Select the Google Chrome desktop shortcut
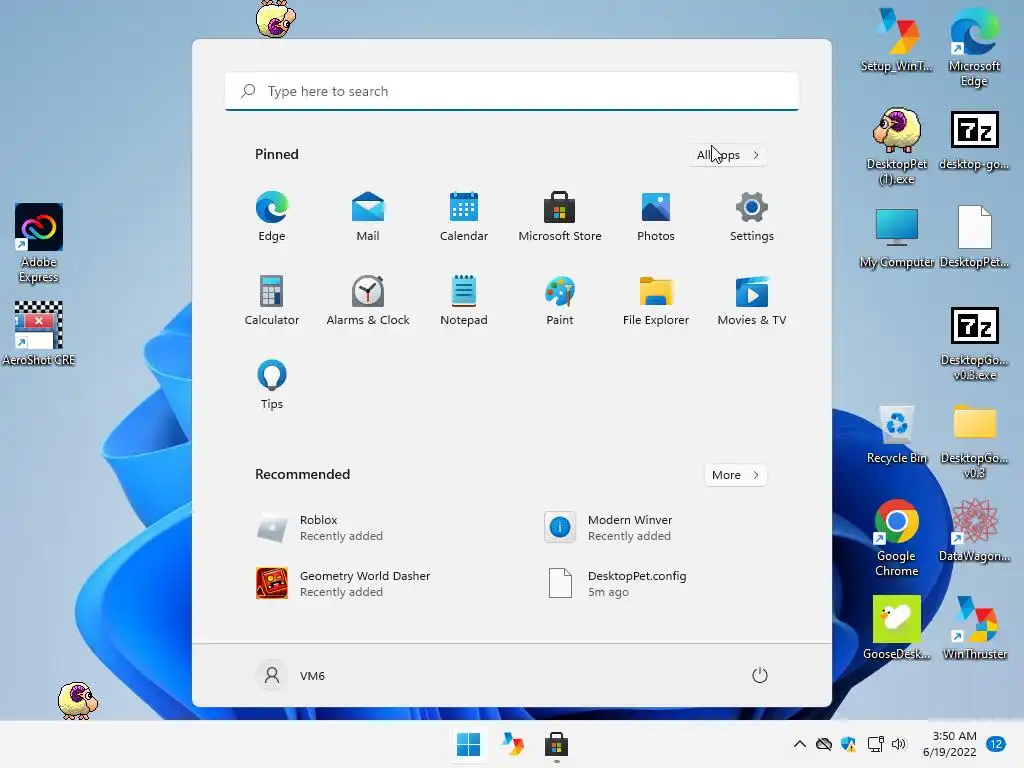 coord(897,538)
